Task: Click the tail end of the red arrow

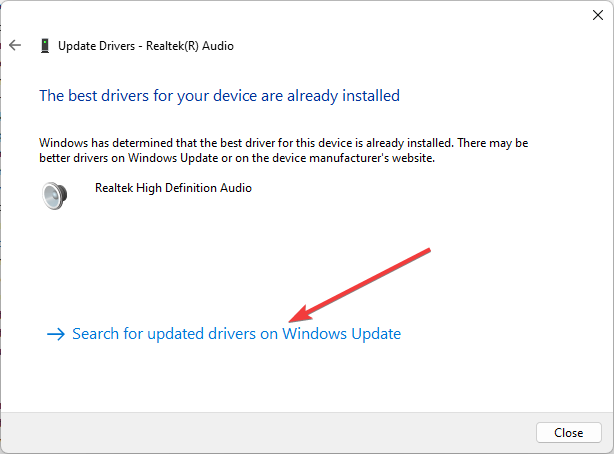Action: coord(428,250)
